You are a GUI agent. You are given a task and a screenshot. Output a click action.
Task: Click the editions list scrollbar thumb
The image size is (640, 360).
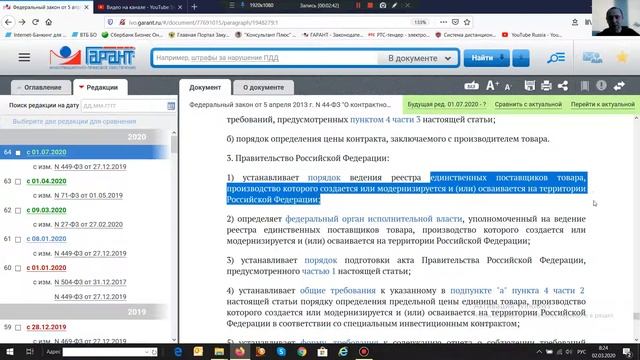(174, 144)
